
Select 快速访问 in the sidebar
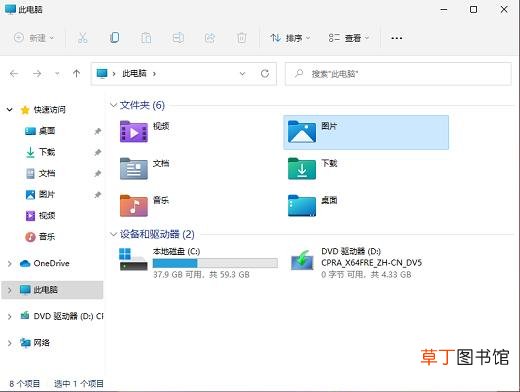tap(50, 109)
